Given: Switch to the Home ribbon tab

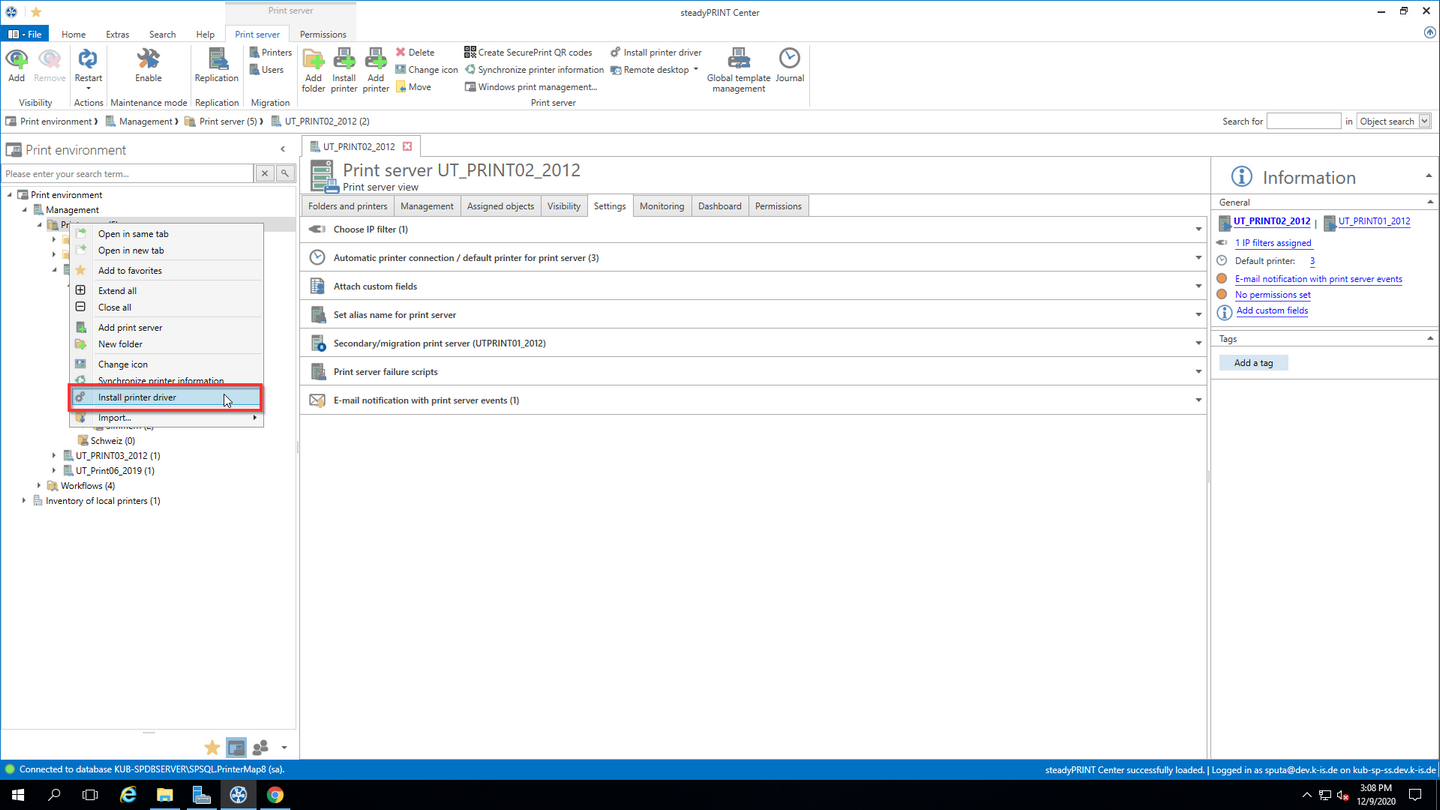Looking at the screenshot, I should [73, 34].
